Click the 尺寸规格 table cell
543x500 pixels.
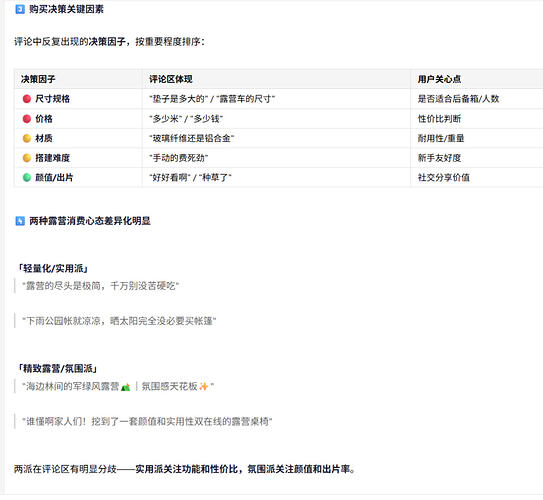pos(78,99)
